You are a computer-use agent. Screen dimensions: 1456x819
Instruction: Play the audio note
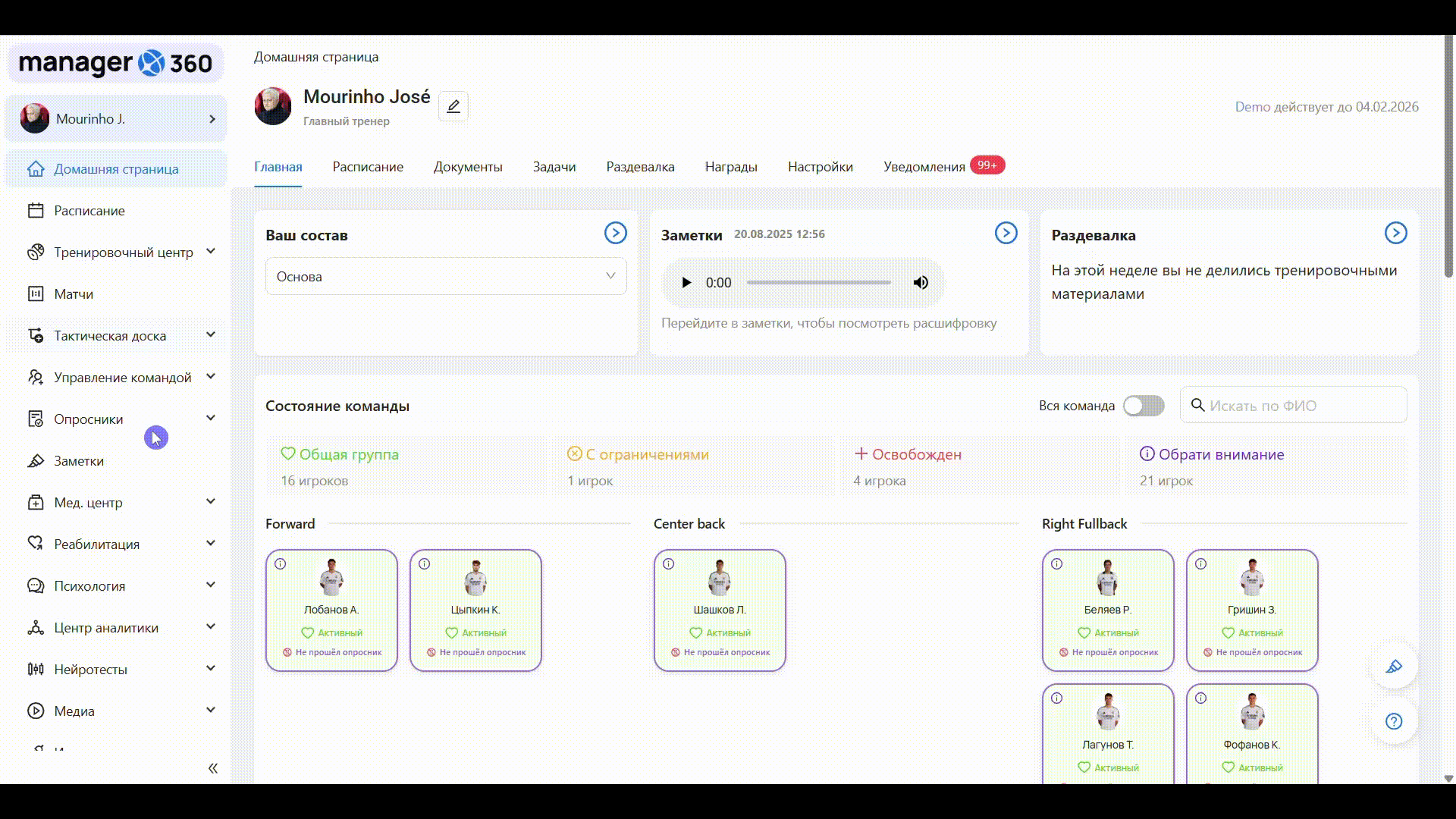point(686,283)
